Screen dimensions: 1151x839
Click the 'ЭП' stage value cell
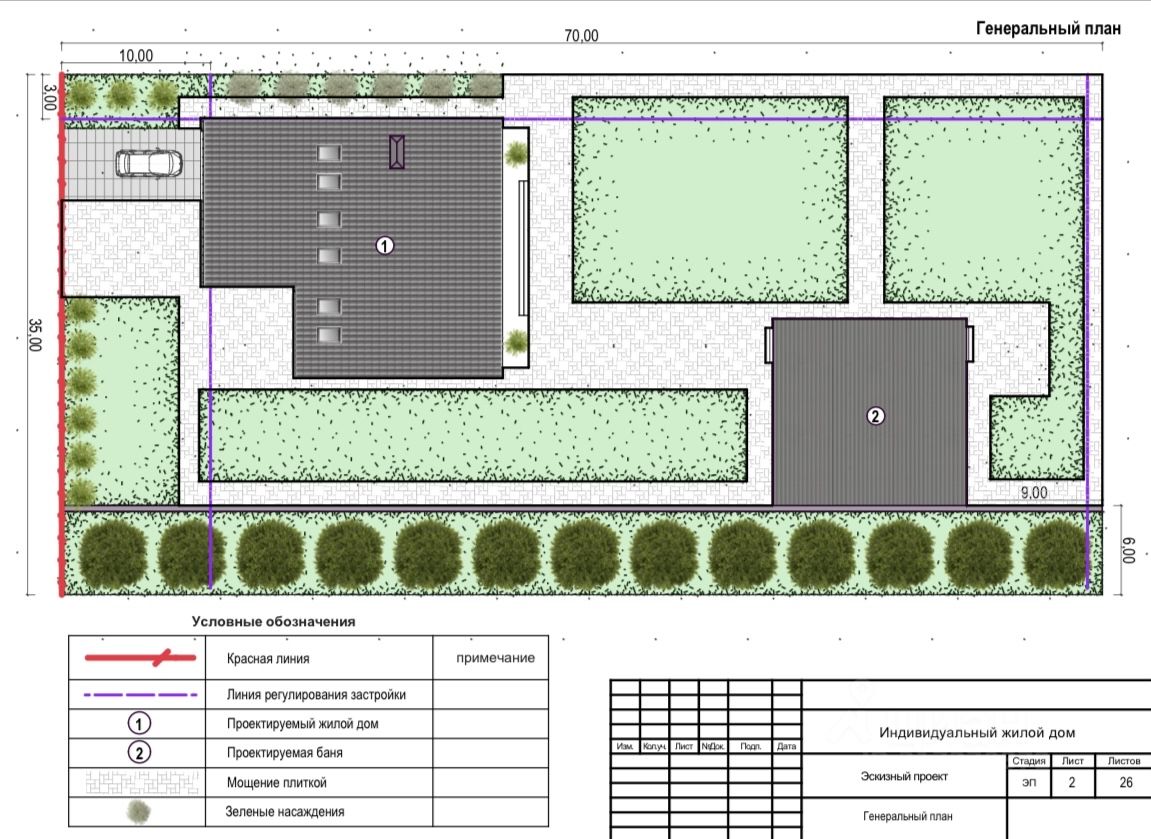click(1029, 782)
